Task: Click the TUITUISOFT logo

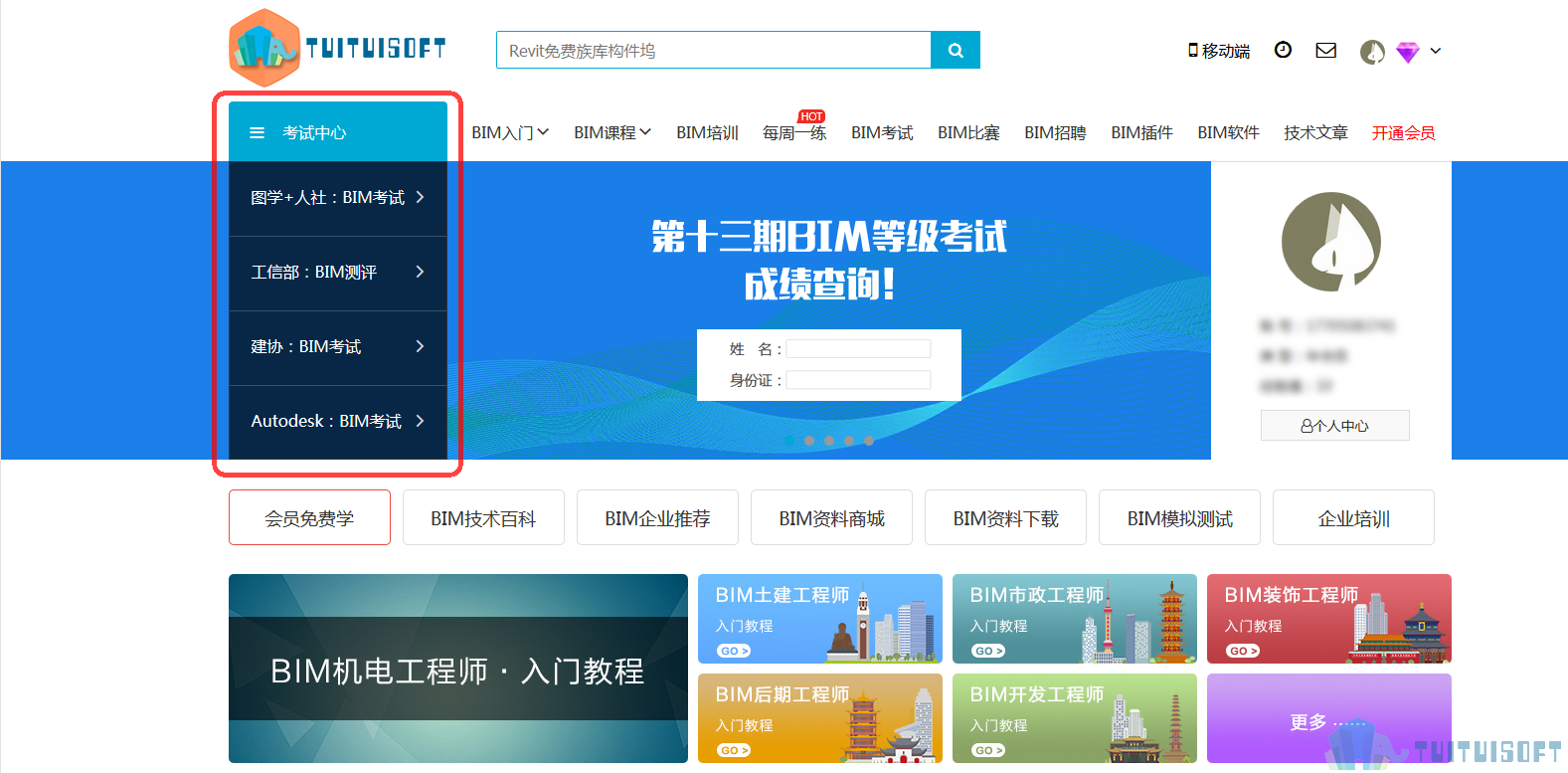Action: tap(337, 48)
